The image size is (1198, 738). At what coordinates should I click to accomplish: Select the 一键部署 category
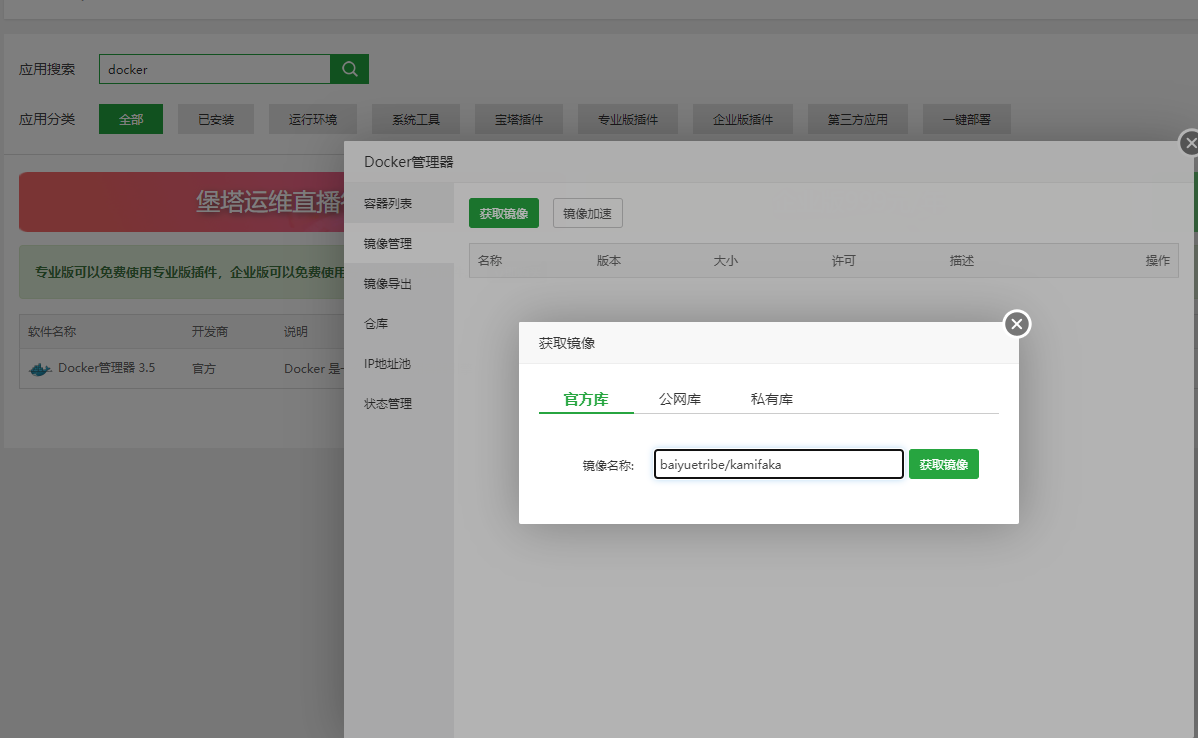(x=966, y=118)
